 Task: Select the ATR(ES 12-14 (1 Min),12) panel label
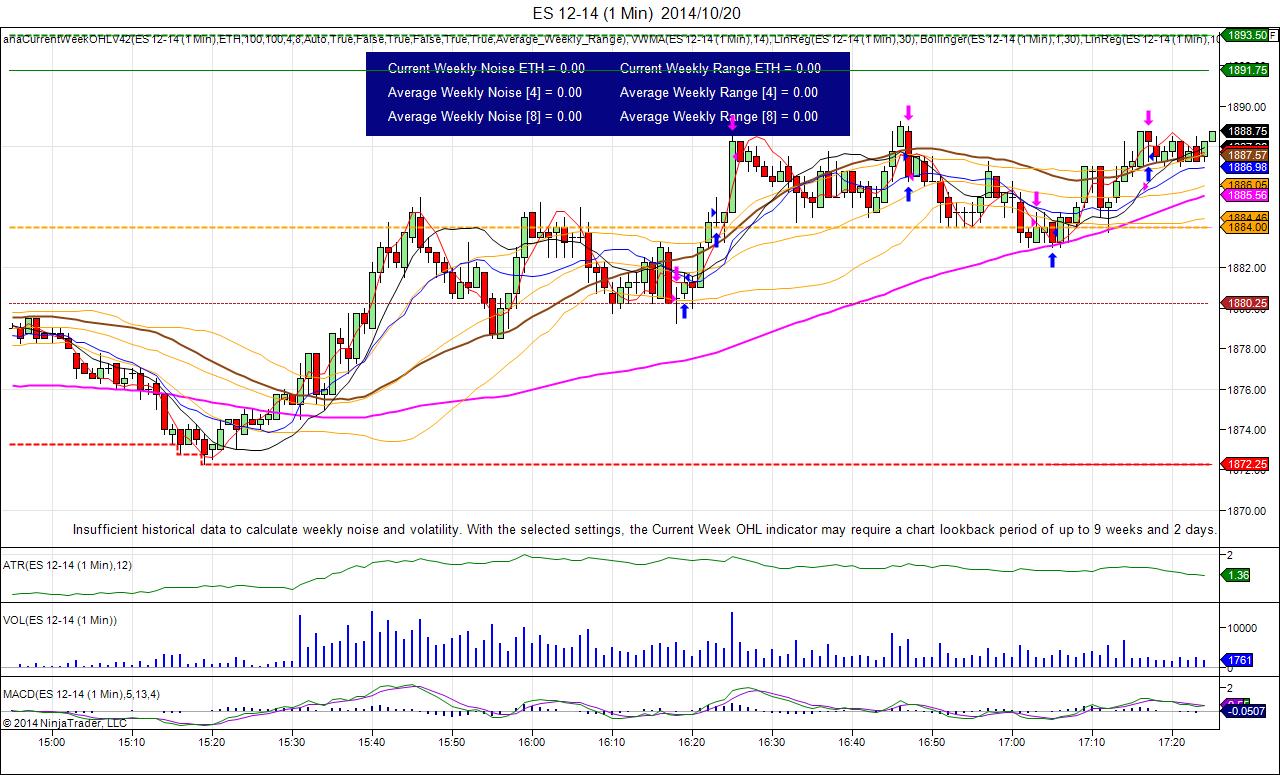(68, 565)
